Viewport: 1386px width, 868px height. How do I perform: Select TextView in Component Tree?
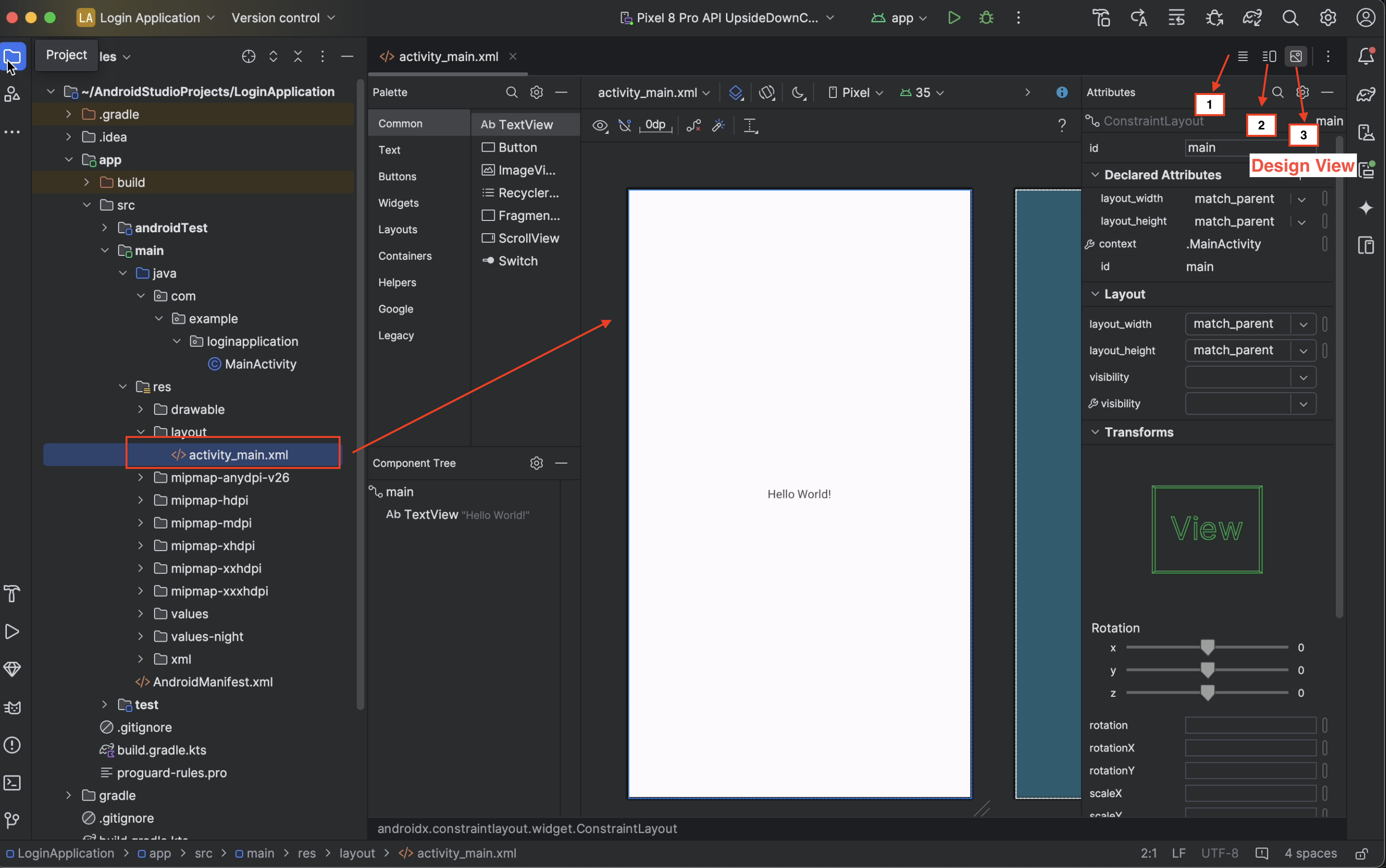coord(458,515)
